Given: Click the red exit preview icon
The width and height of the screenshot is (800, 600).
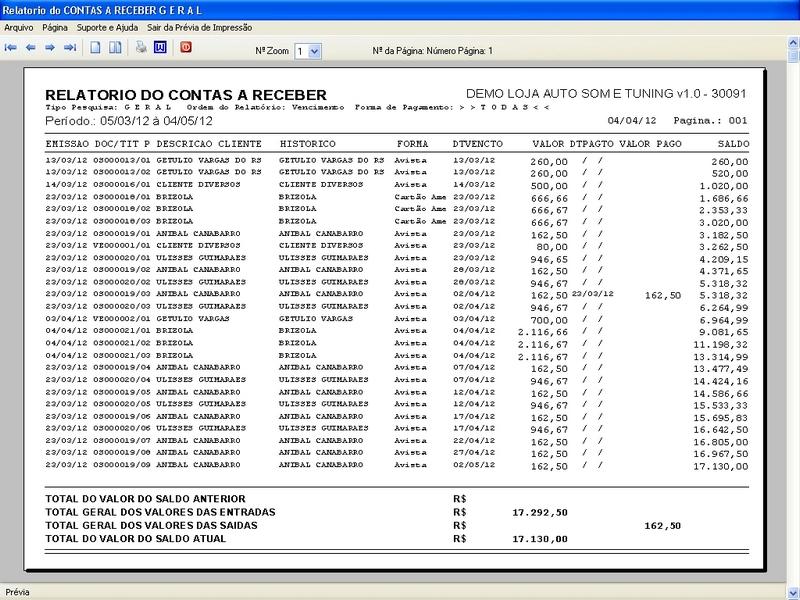Looking at the screenshot, I should pyautogui.click(x=185, y=47).
